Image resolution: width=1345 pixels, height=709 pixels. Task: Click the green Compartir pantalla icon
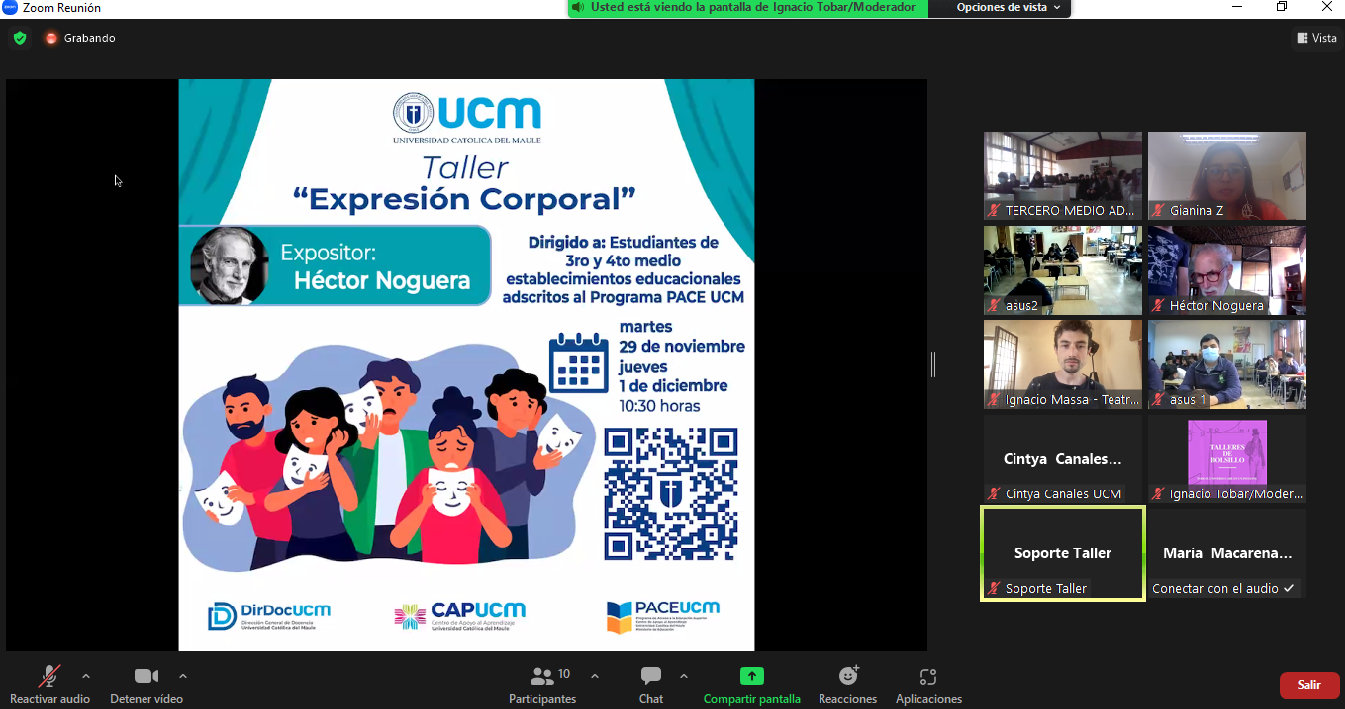pyautogui.click(x=751, y=677)
